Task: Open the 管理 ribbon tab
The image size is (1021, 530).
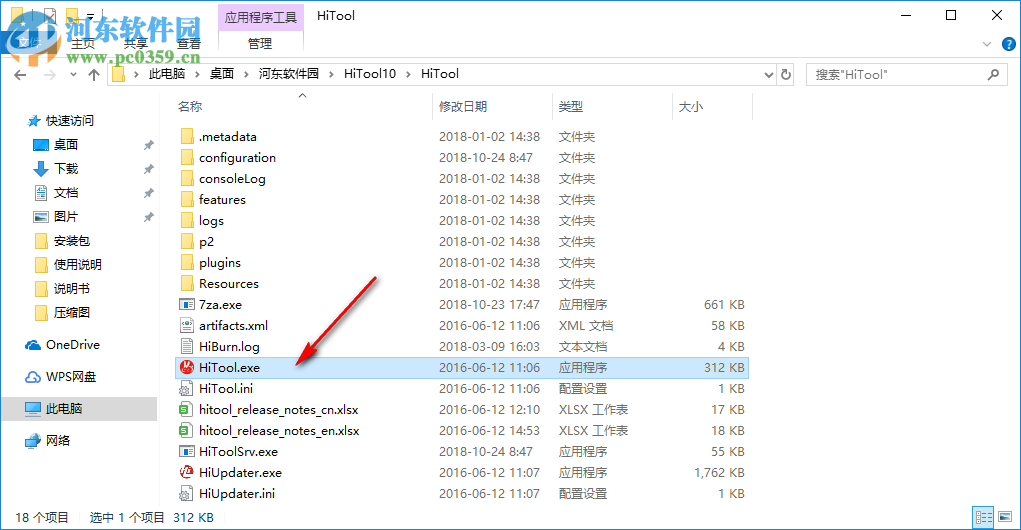Action: tap(260, 44)
